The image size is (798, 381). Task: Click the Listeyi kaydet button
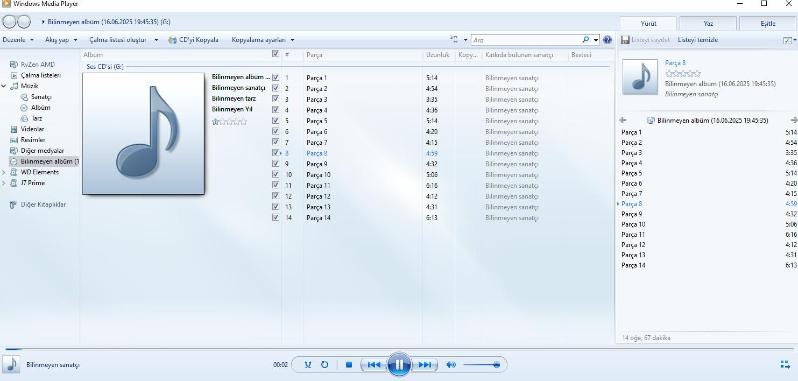645,40
